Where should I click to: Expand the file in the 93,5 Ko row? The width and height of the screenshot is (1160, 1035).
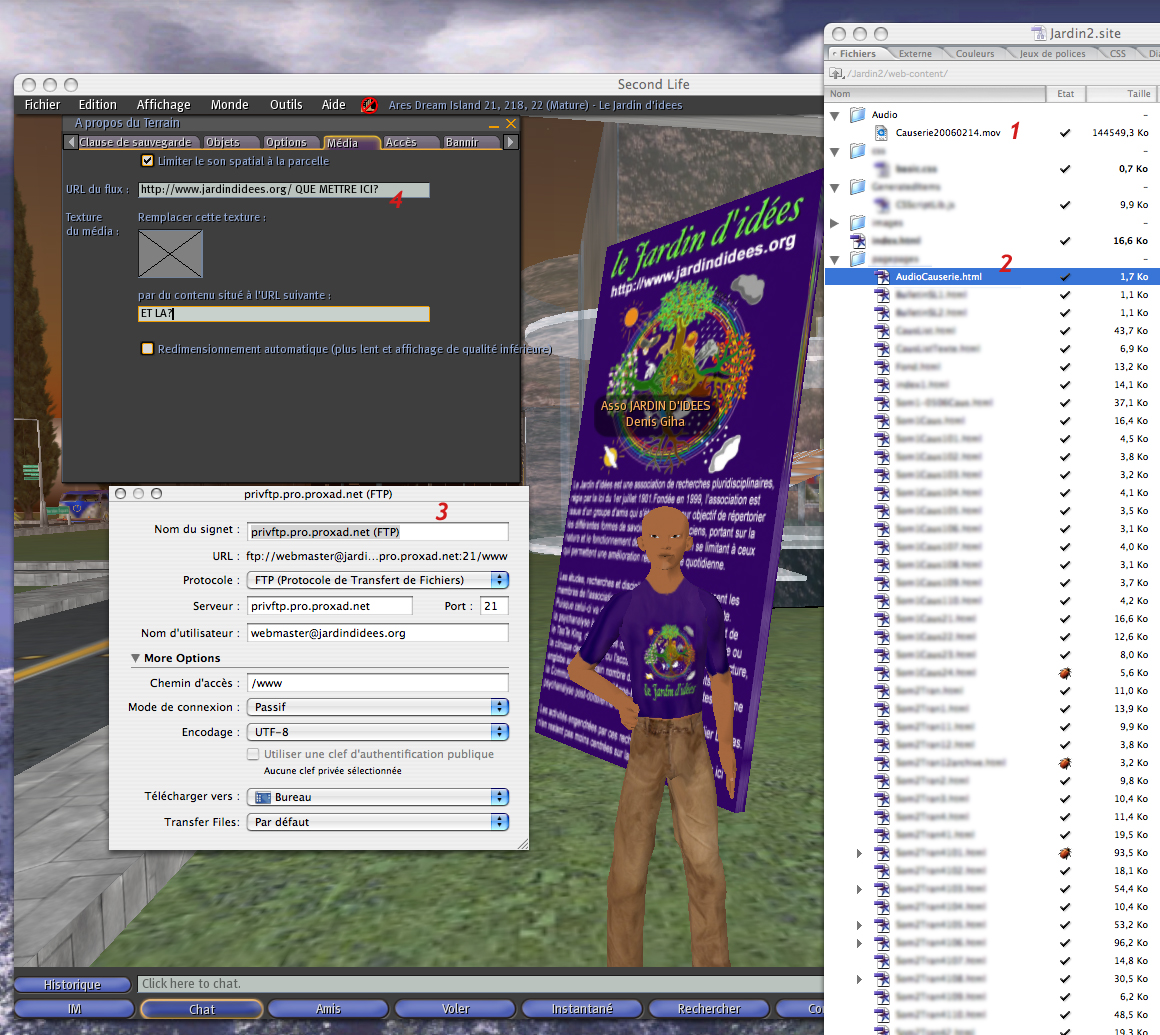860,853
